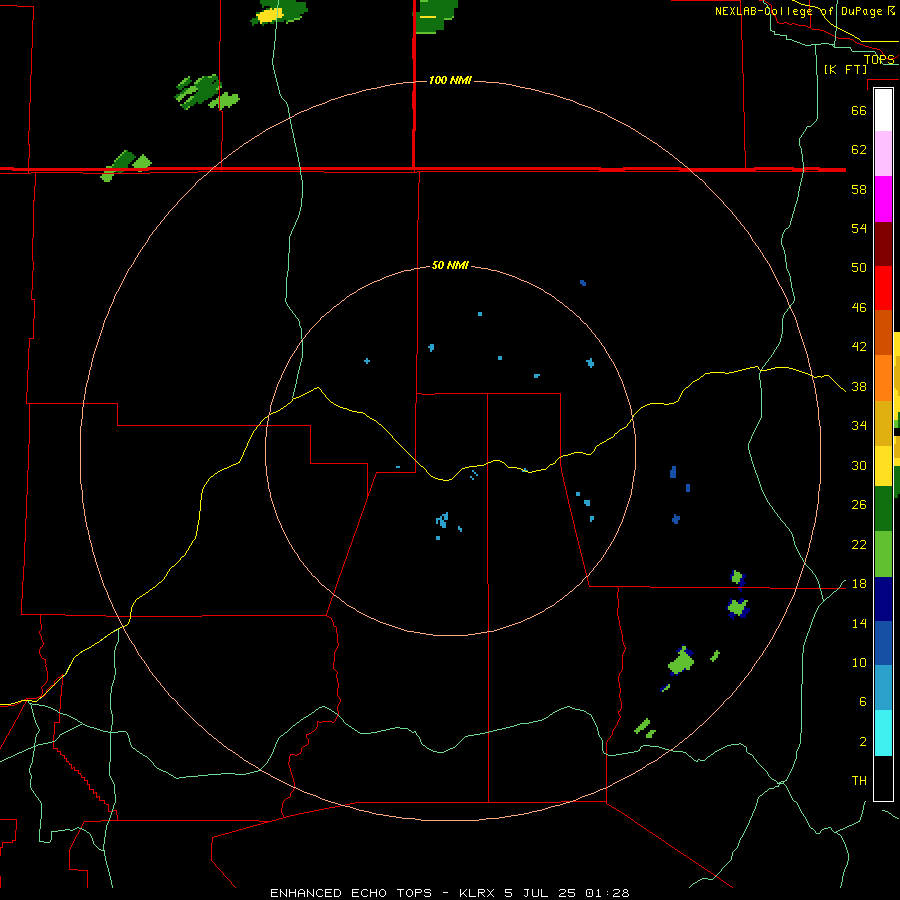The image size is (900, 900).
Task: Click the legend value "18"
Action: tap(859, 584)
